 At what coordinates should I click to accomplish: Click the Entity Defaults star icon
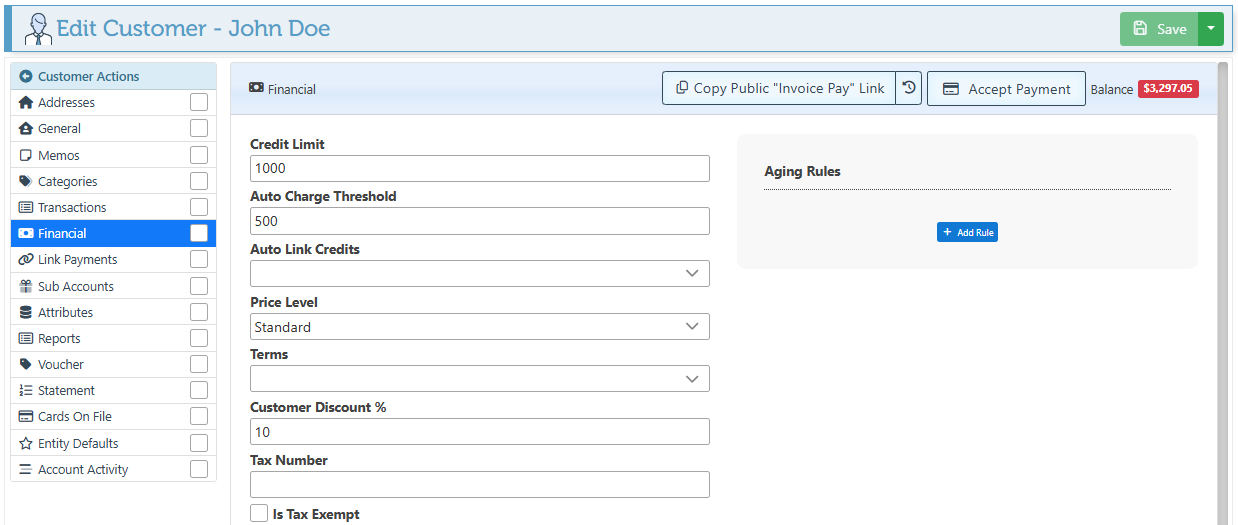point(26,443)
